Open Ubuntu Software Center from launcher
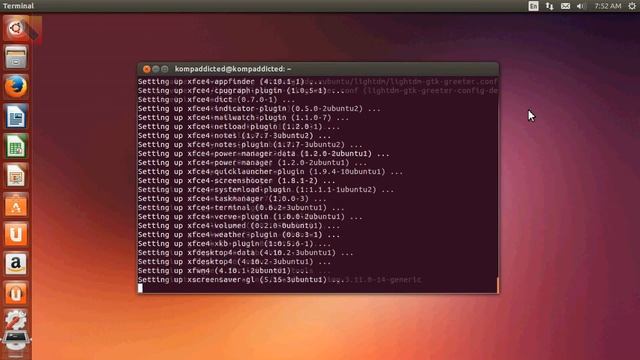 coord(16,205)
